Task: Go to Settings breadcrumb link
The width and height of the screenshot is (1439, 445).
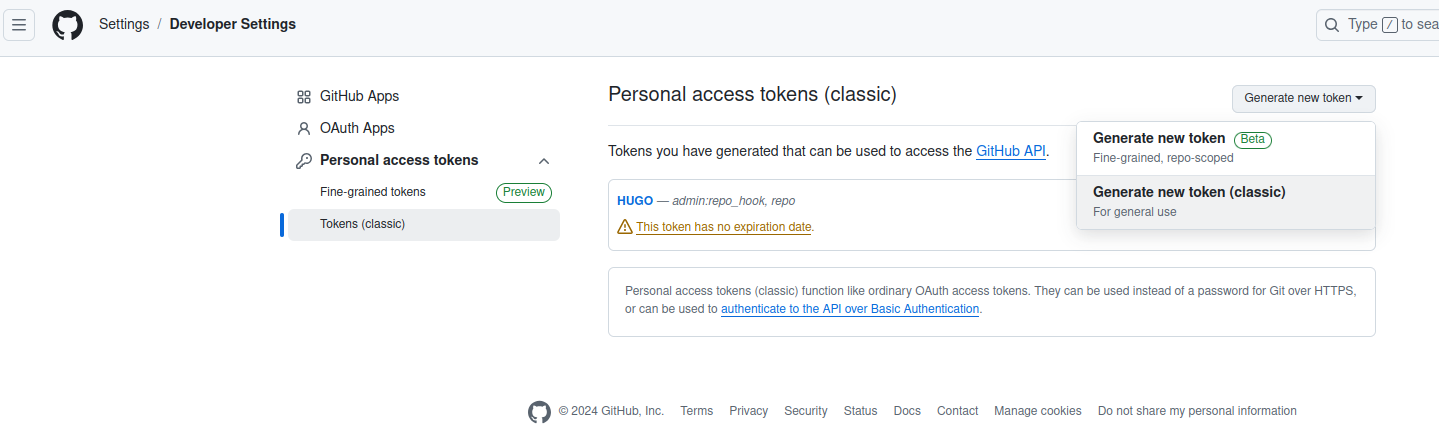Action: point(124,24)
